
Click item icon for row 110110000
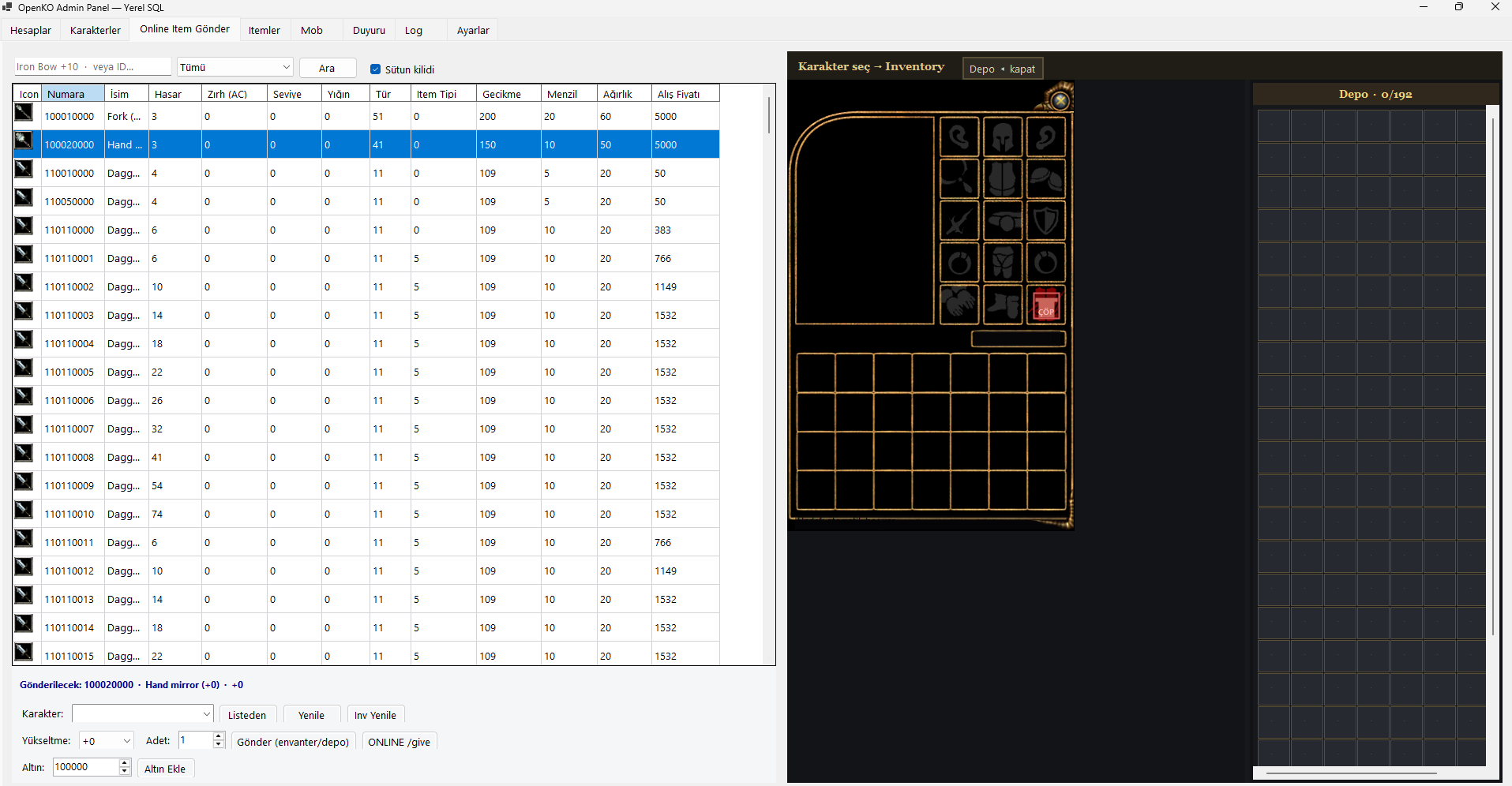tap(24, 226)
